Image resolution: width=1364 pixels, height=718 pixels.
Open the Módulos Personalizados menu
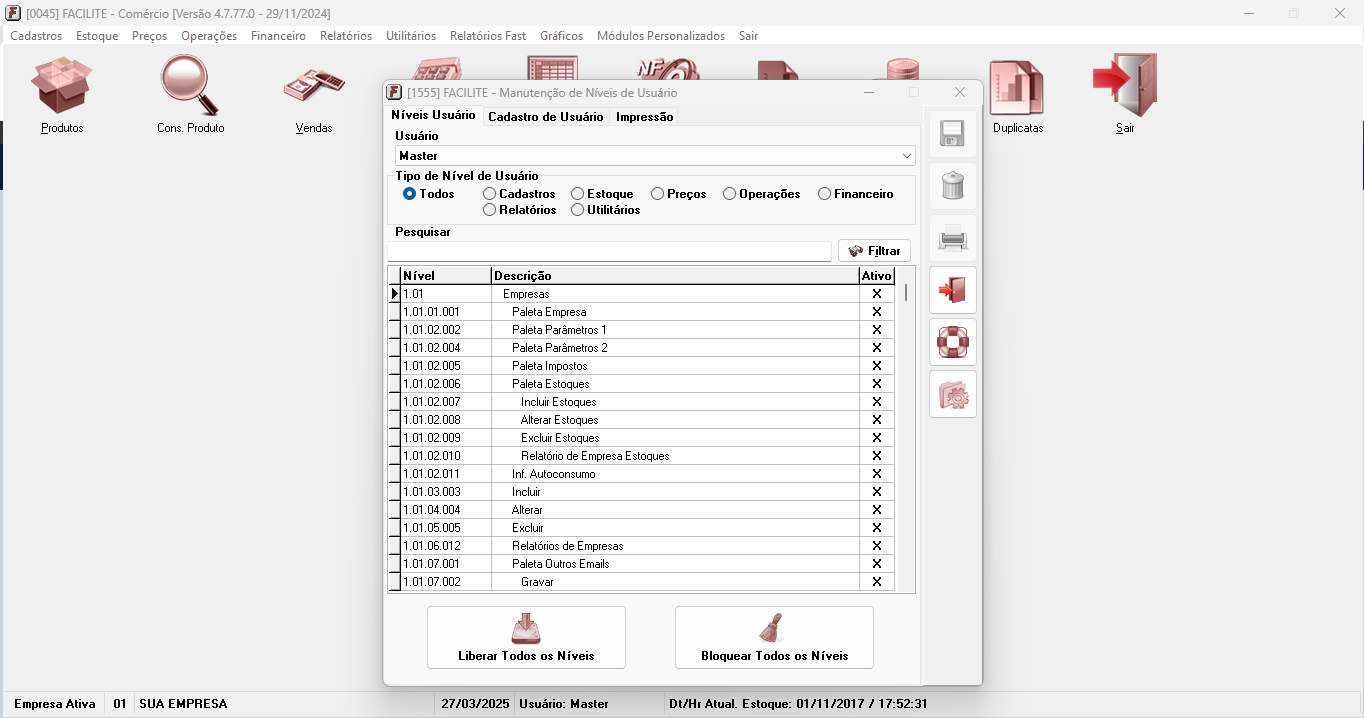point(661,36)
